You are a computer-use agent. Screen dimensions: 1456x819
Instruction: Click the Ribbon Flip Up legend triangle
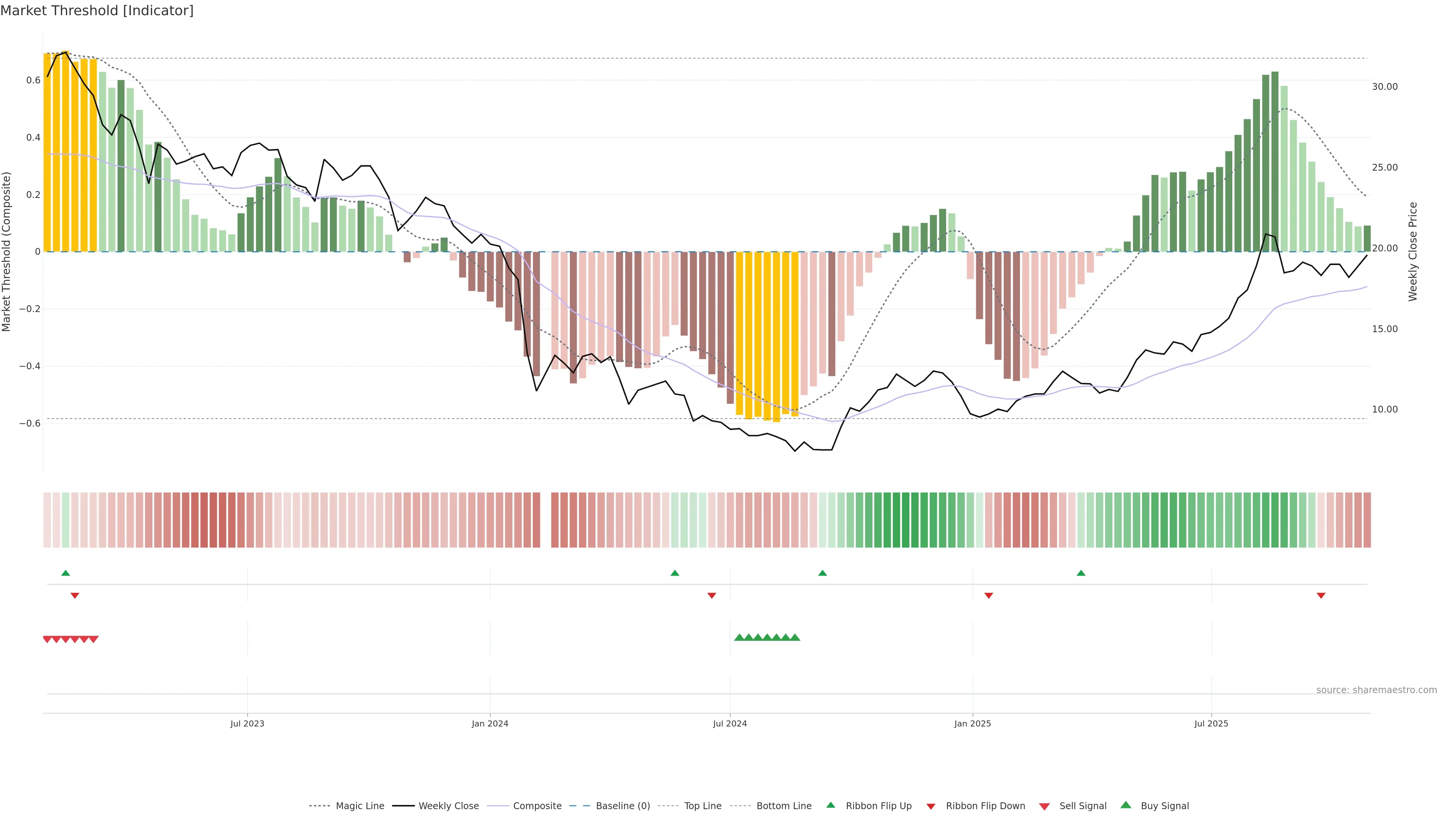pyautogui.click(x=830, y=805)
